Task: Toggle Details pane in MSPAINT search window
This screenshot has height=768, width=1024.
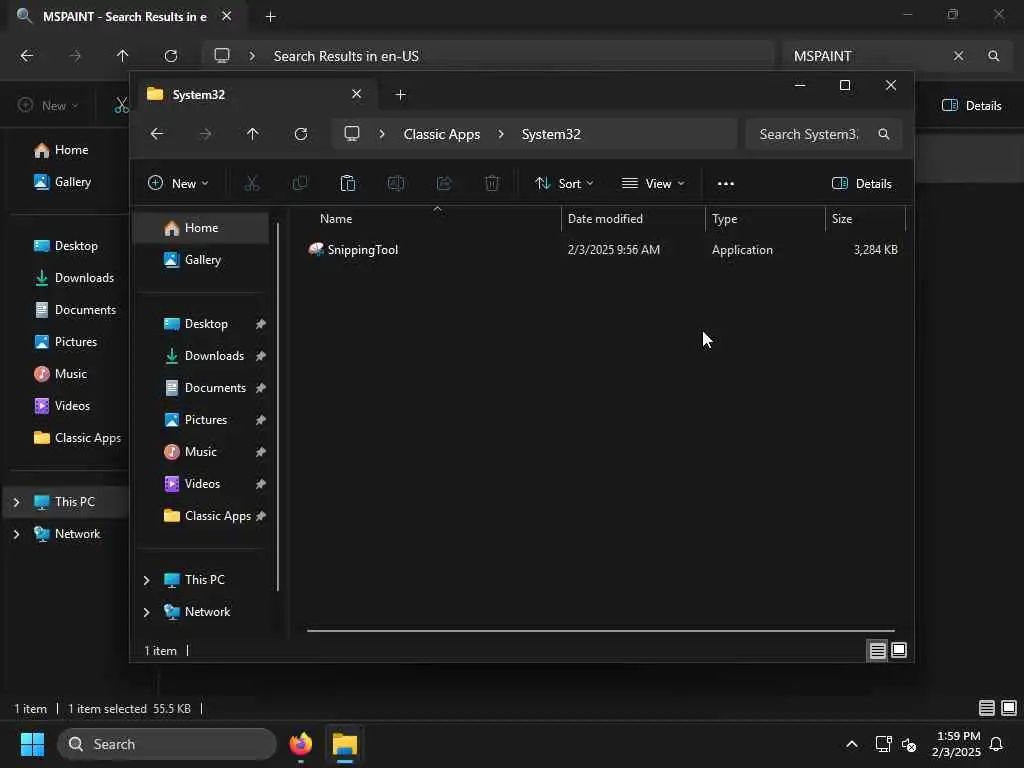Action: pyautogui.click(x=971, y=106)
